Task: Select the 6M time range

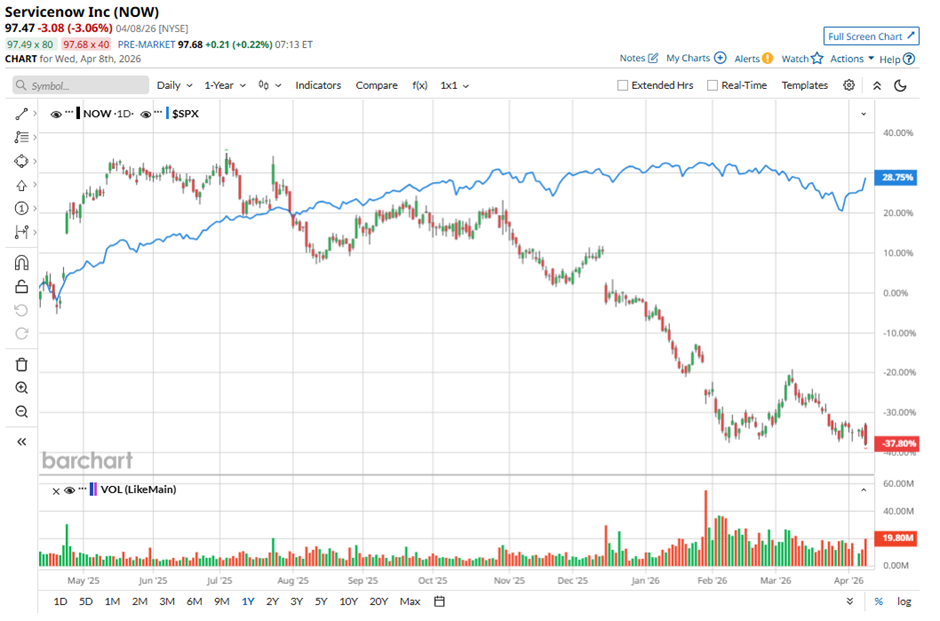Action: (194, 602)
